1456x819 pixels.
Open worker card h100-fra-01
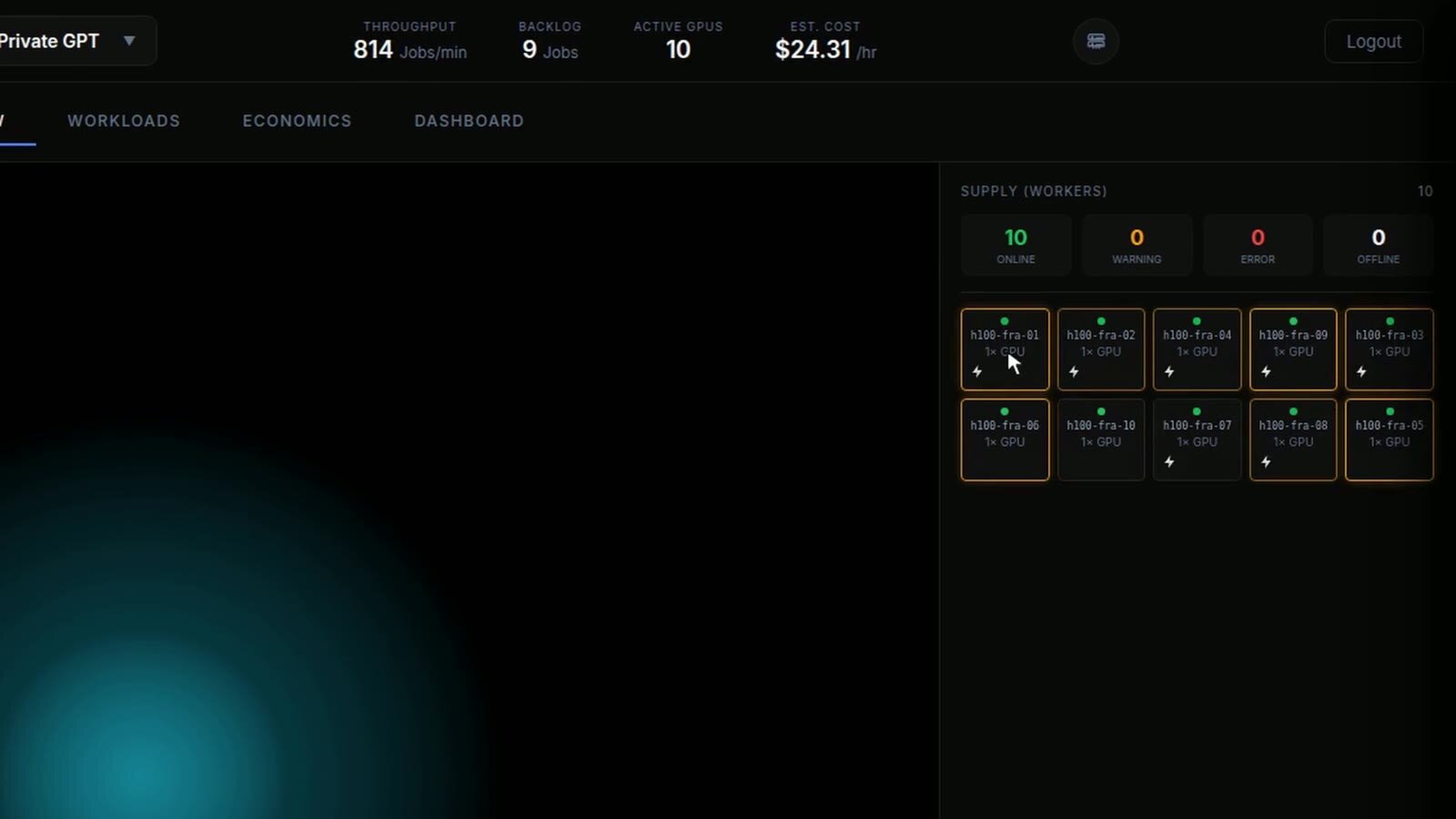click(1005, 349)
